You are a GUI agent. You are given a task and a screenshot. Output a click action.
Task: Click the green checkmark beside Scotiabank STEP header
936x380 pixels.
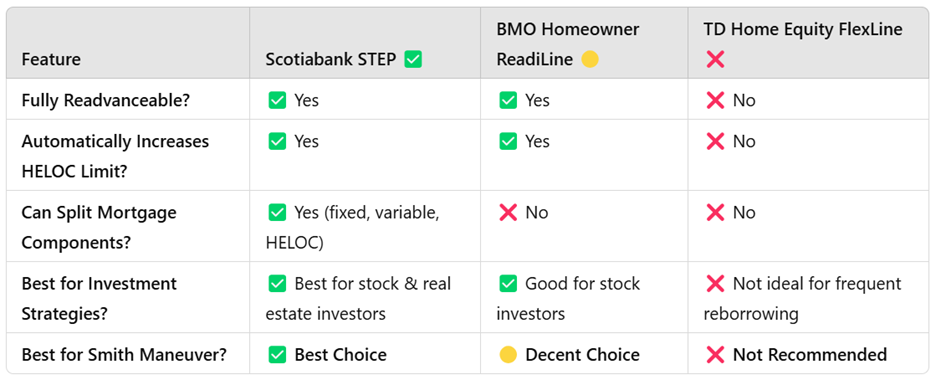[413, 60]
